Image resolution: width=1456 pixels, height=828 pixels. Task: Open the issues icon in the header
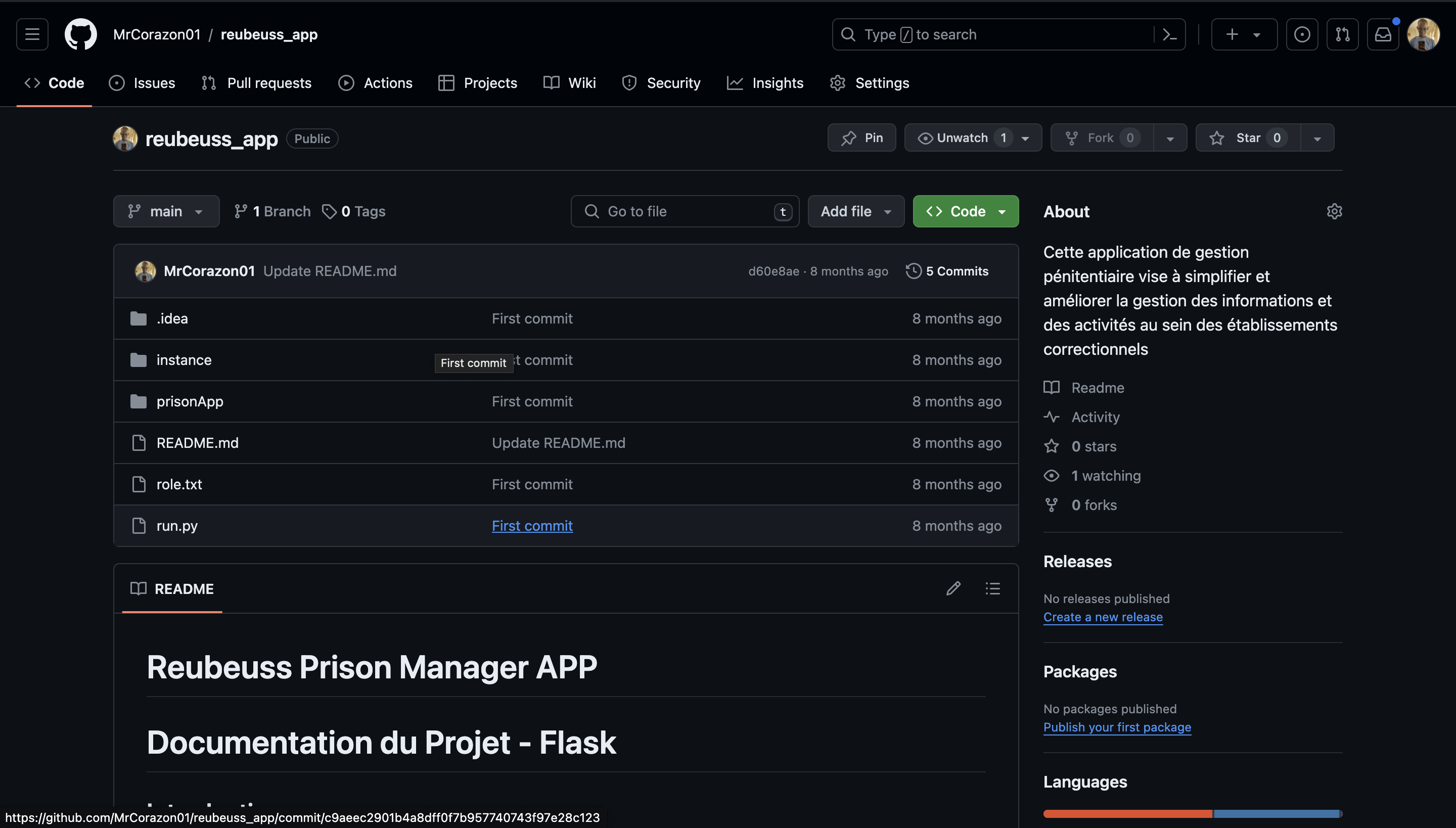tap(1302, 35)
